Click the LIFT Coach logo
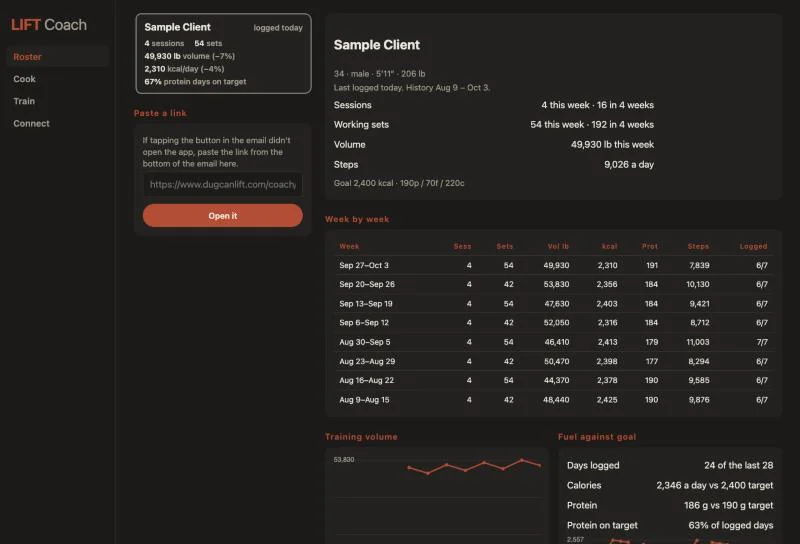 tap(49, 24)
